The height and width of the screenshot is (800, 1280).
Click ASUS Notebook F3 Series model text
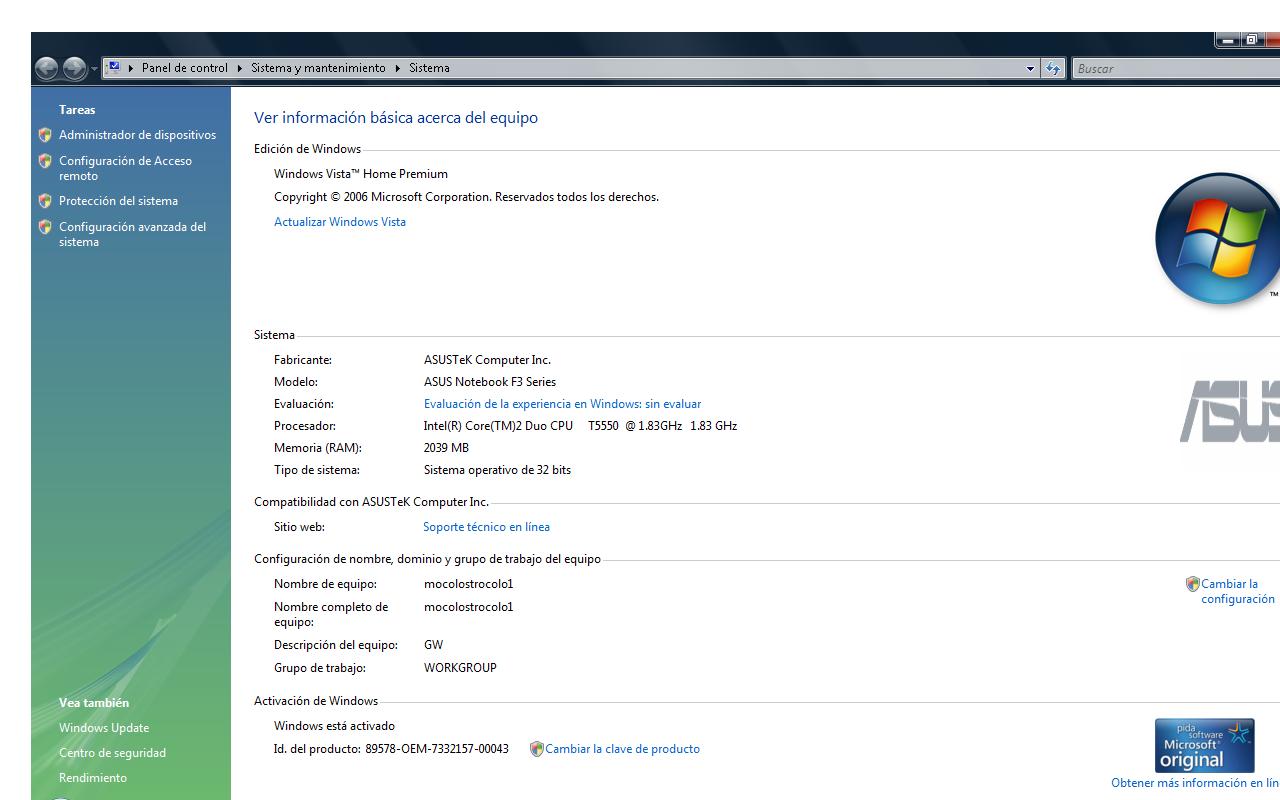[x=490, y=382]
